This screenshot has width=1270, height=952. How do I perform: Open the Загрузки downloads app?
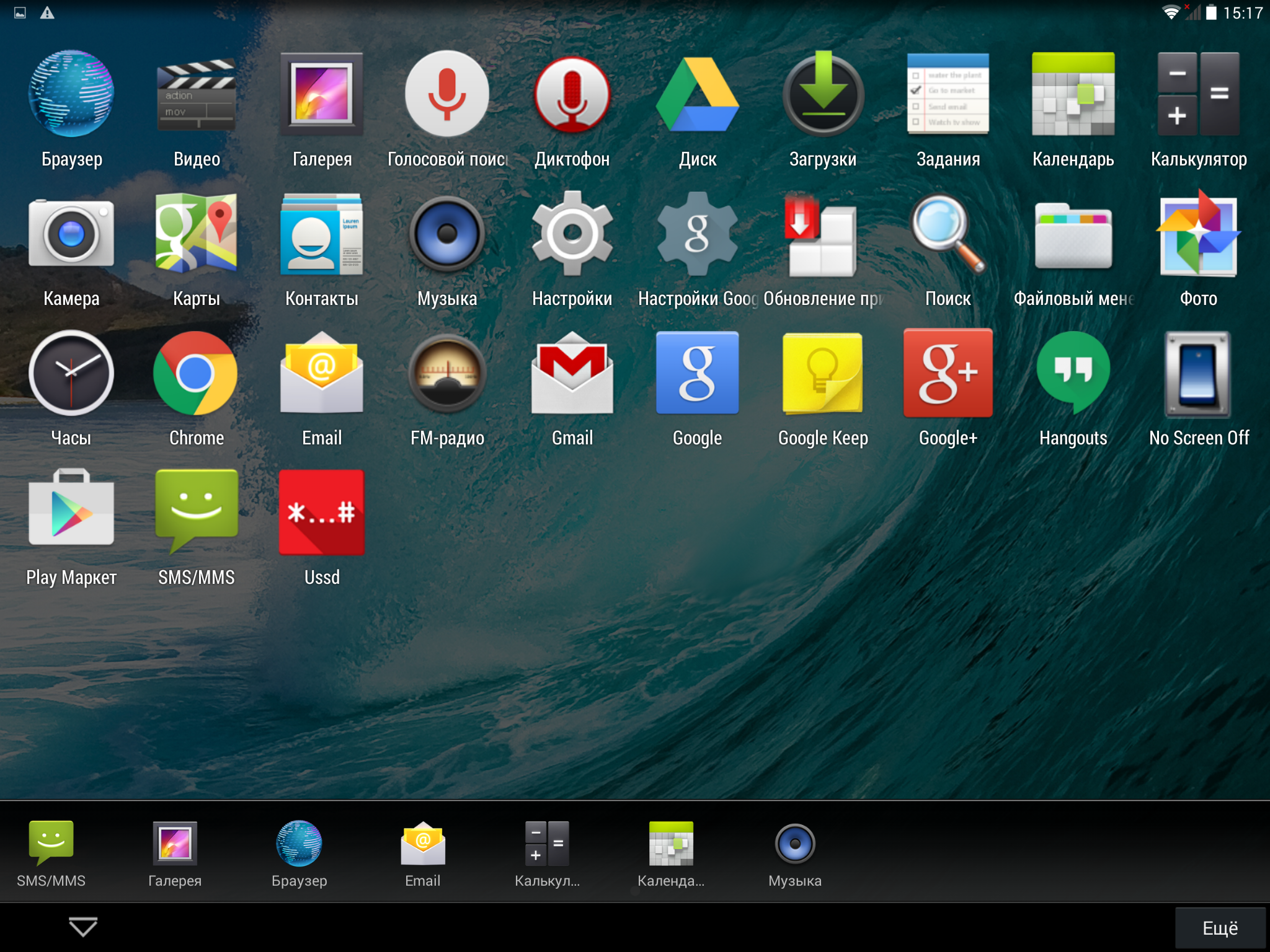point(823,110)
